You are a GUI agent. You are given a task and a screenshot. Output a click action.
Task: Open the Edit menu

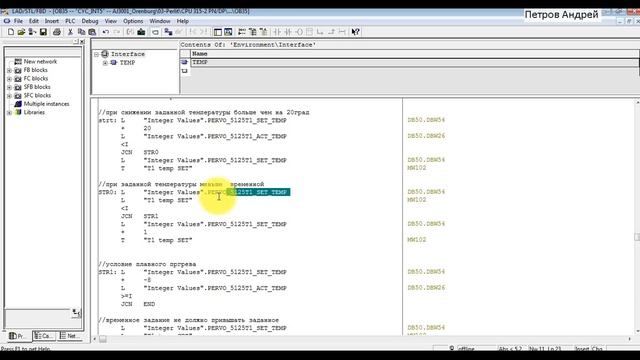[33, 21]
